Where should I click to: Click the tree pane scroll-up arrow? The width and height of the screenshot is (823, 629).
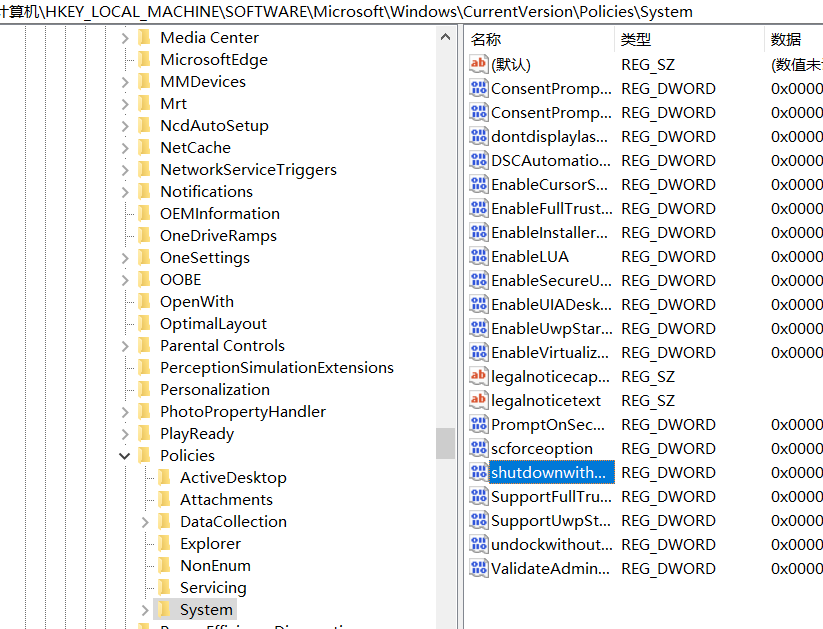click(x=446, y=37)
